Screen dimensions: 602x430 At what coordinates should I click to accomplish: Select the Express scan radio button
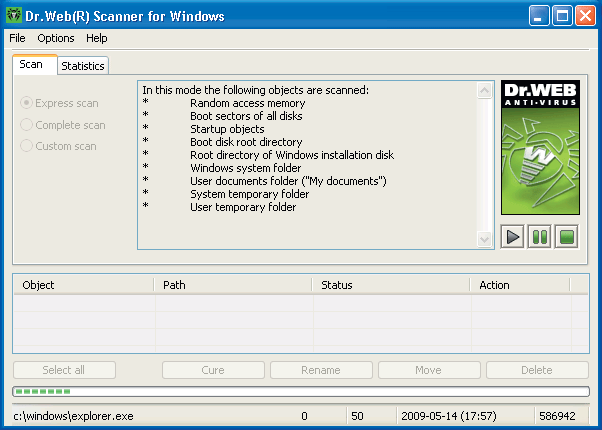click(27, 103)
